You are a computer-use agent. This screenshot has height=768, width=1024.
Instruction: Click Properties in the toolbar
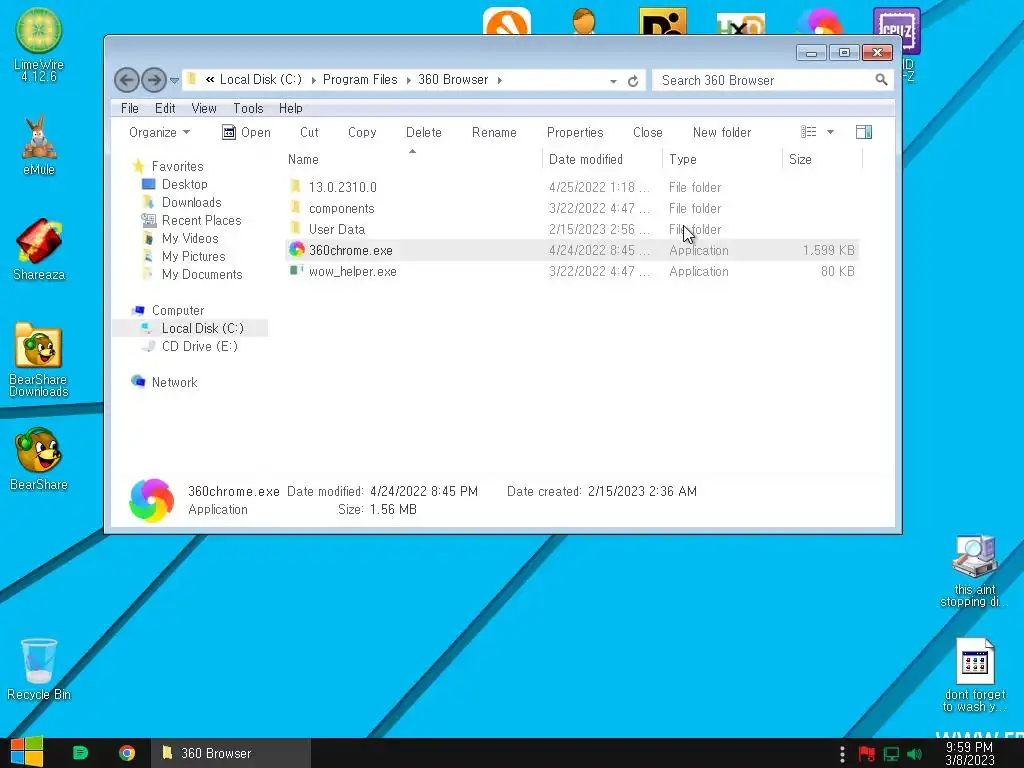[575, 133]
